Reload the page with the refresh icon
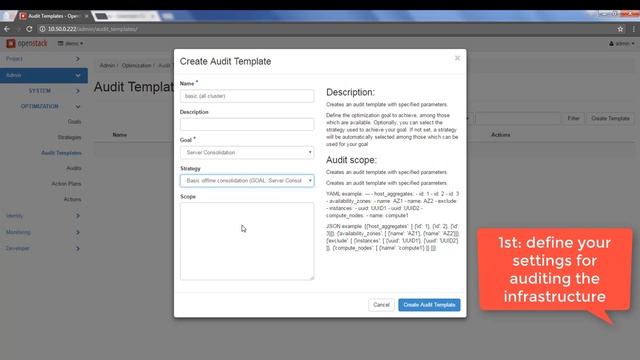Image resolution: width=640 pixels, height=360 pixels. pos(29,29)
